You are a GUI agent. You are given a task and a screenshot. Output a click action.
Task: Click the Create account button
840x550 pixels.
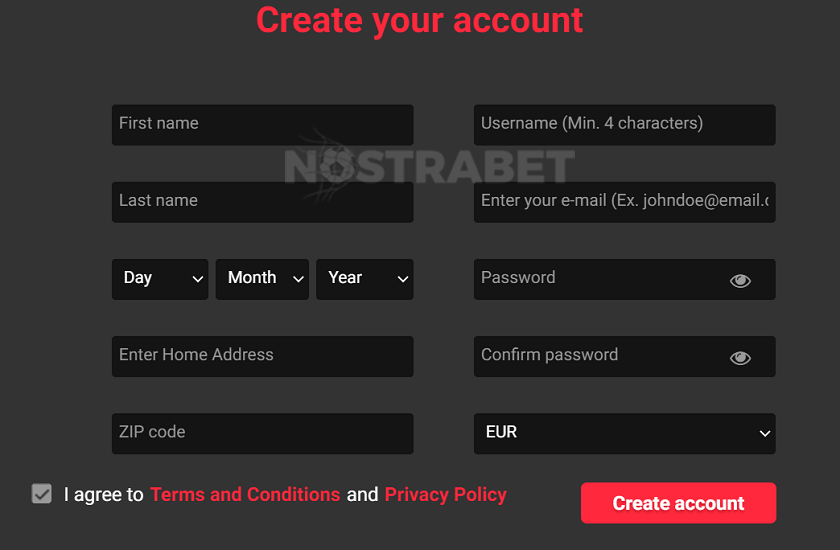tap(678, 503)
